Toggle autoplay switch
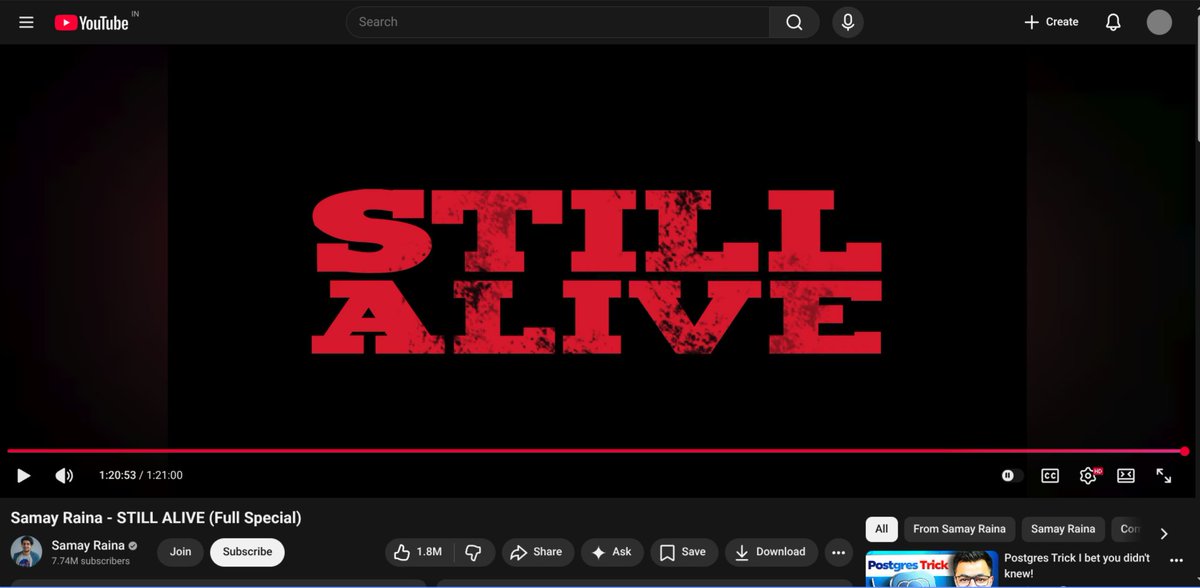This screenshot has height=588, width=1200. (1012, 476)
